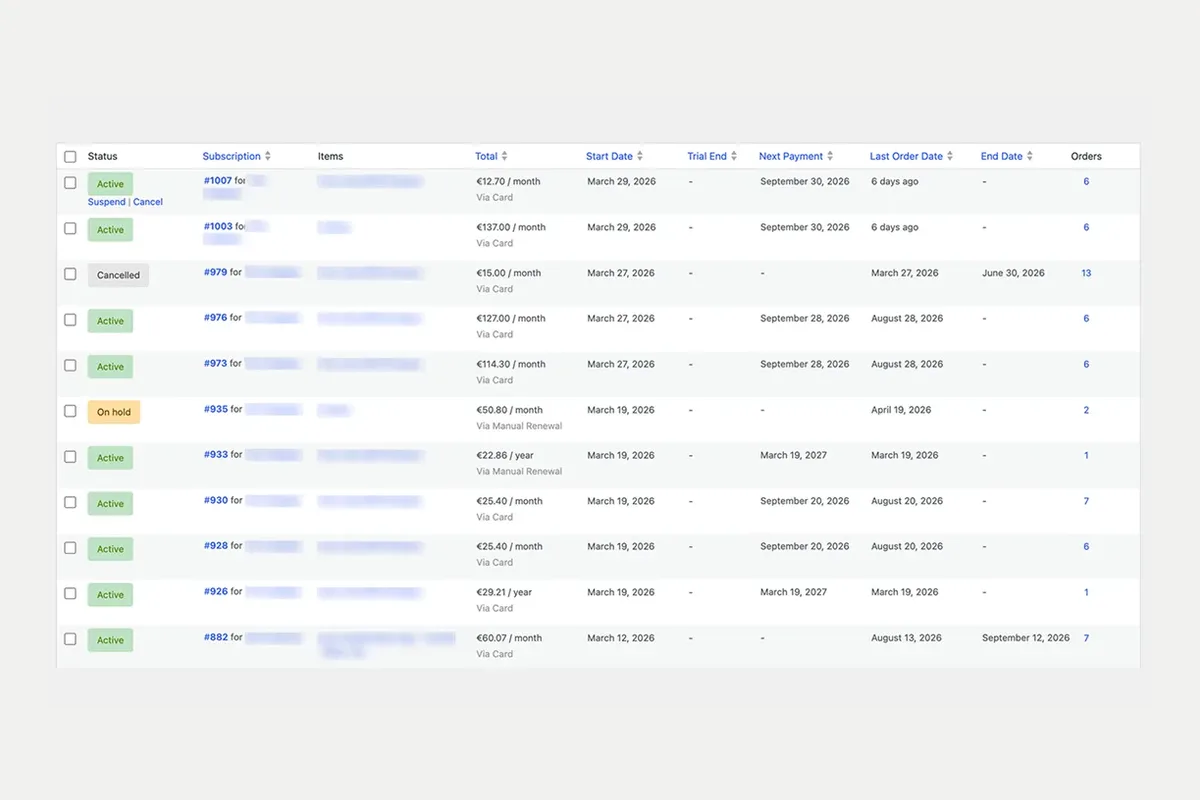Select checkbox for subscription #882
1200x800 pixels.
click(70, 639)
